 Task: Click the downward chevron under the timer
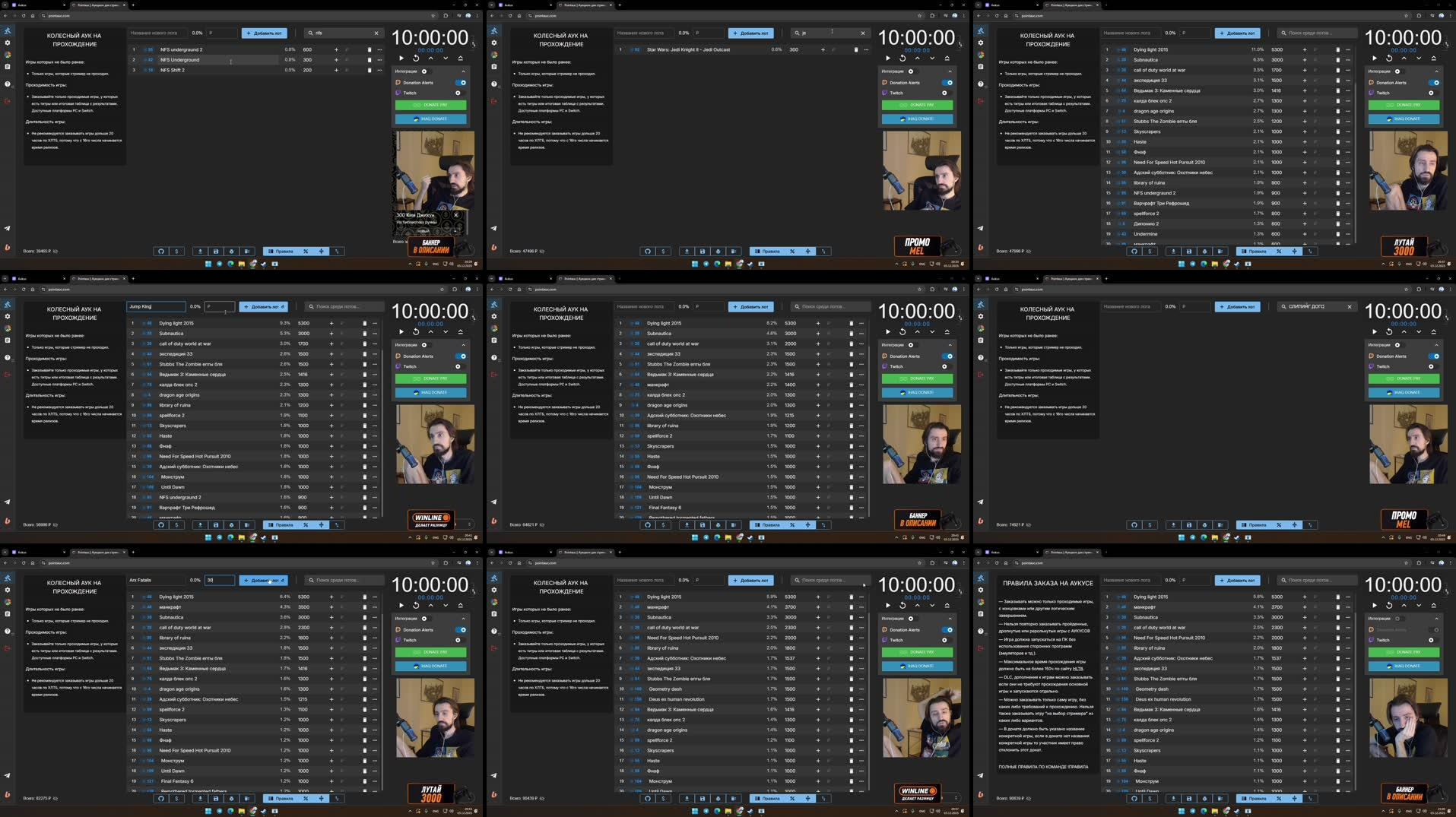pos(446,58)
